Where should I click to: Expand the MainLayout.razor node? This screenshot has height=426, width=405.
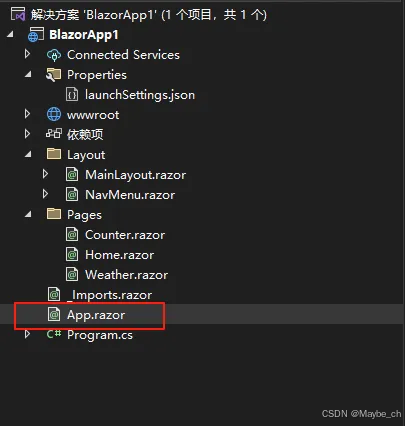[x=45, y=174]
